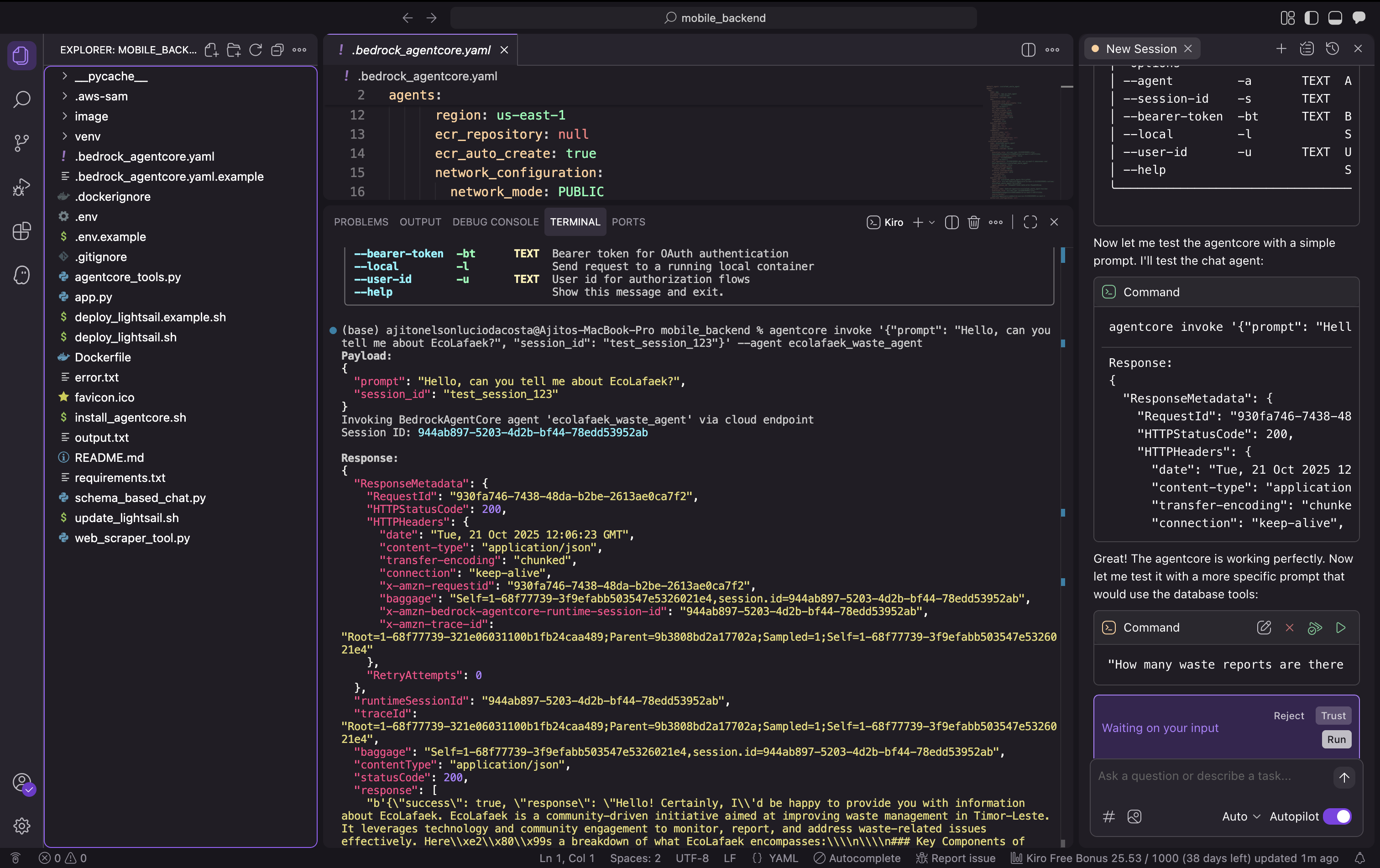Click the Trust button
The height and width of the screenshot is (868, 1380).
(x=1333, y=716)
